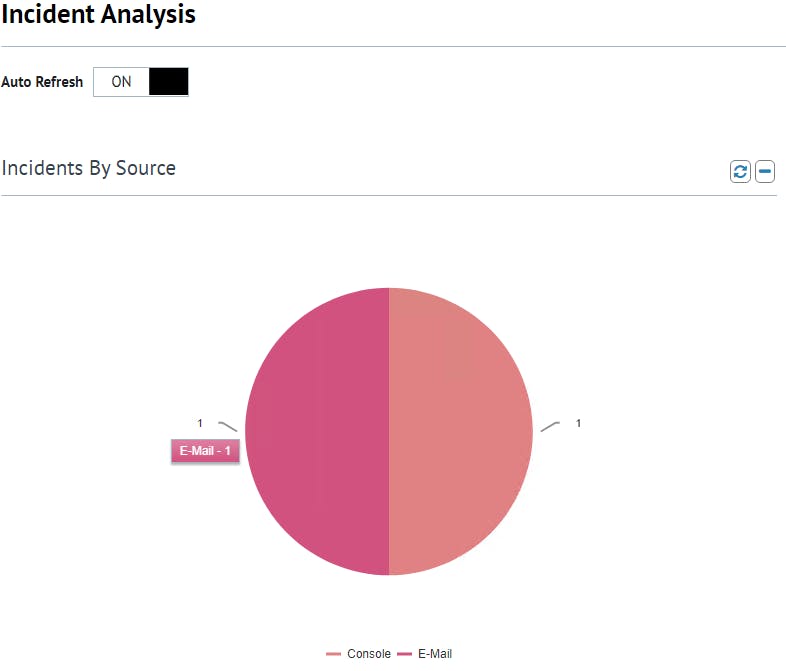
Task: Click the E-Mail legend color marker
Action: tap(405, 654)
